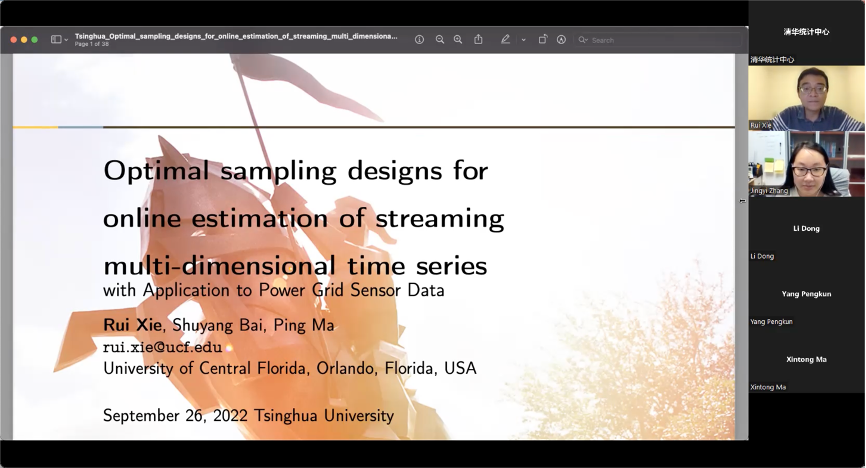Click the Share icon in the toolbar

click(478, 40)
